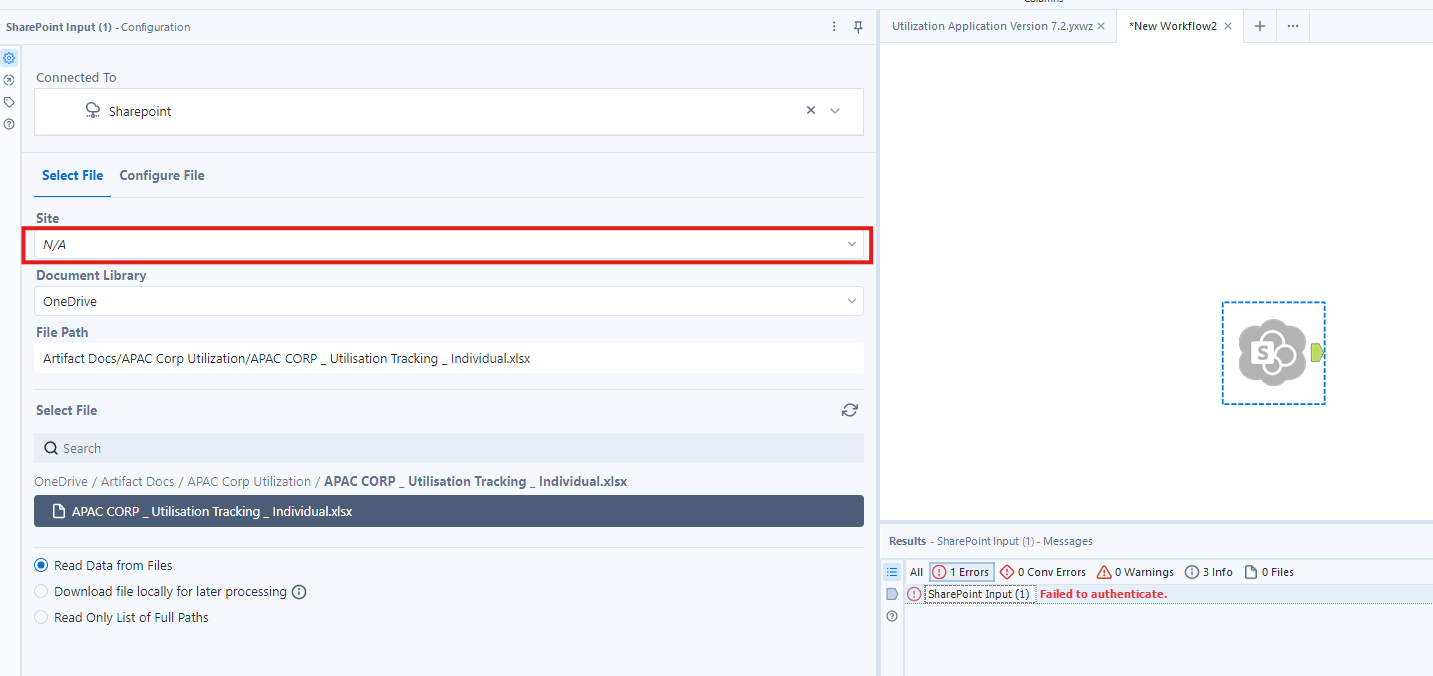
Task: Click the 1 Errors filter button
Action: point(960,571)
